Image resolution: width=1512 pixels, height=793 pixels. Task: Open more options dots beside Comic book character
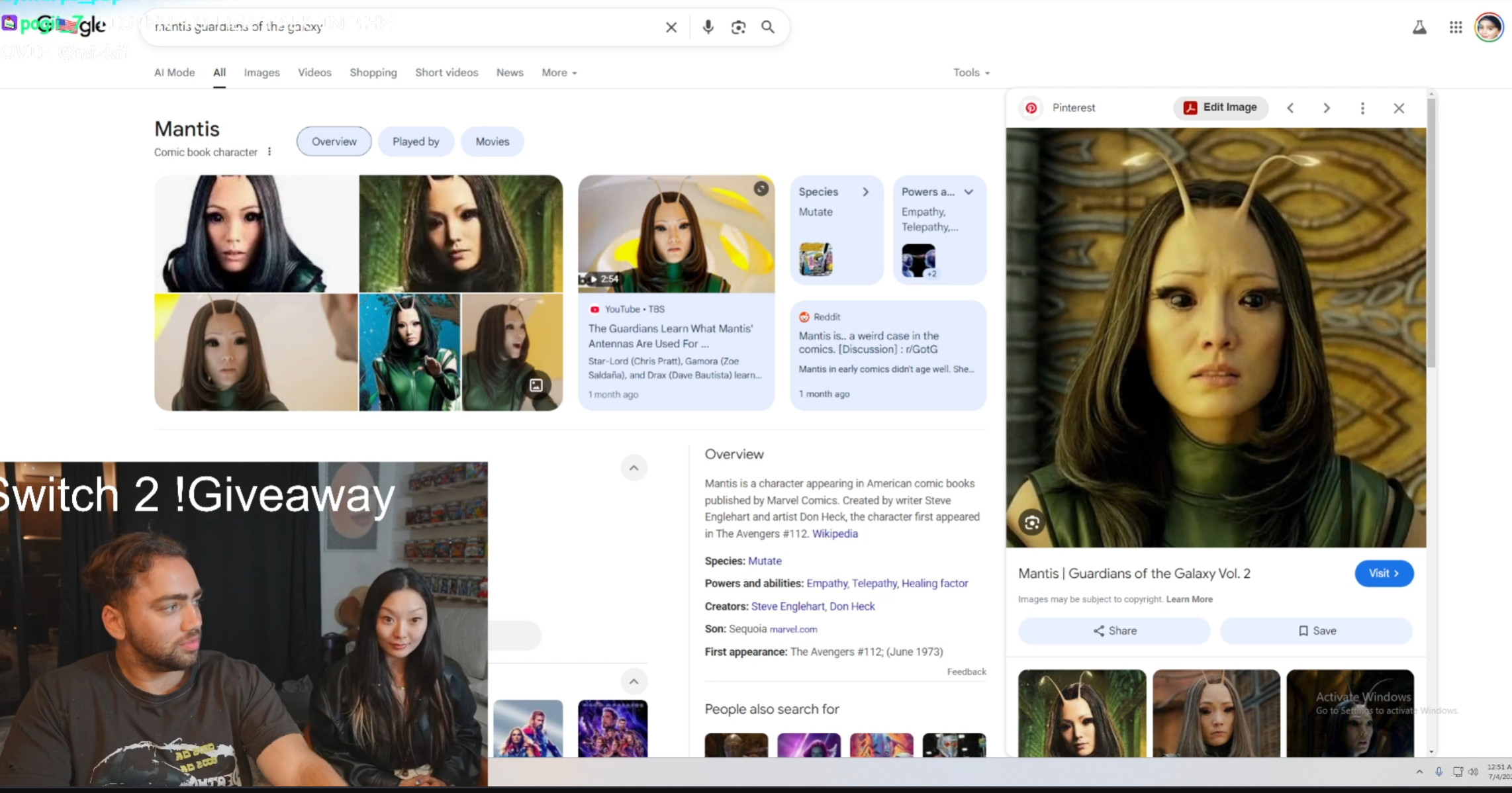point(269,152)
